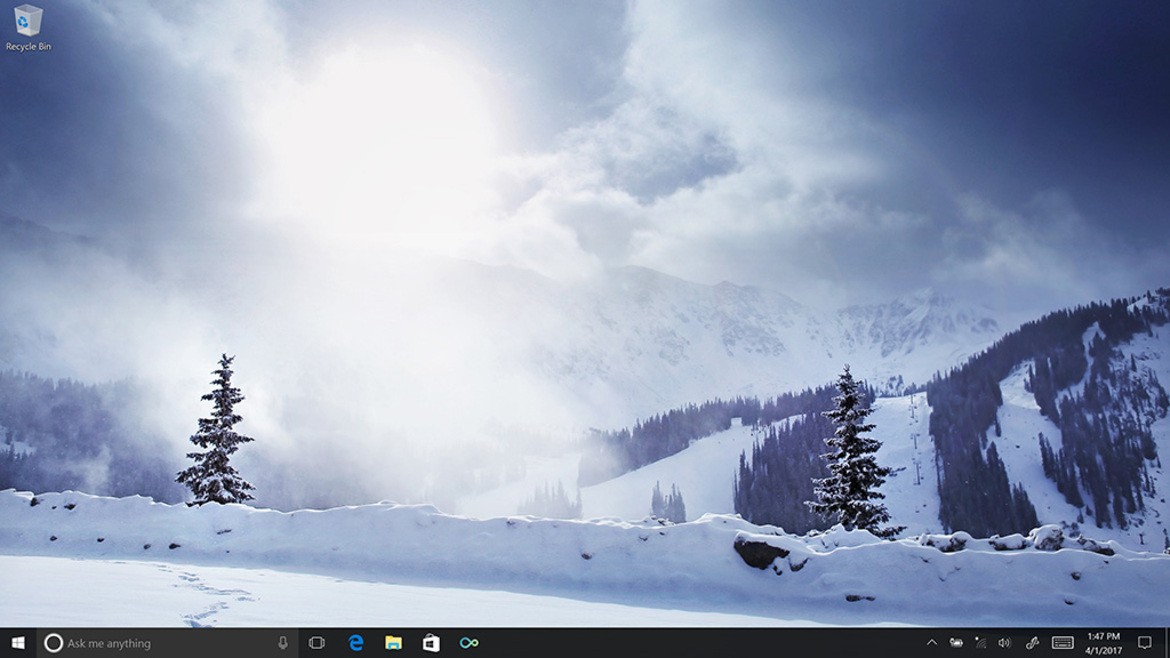
Task: Open the Windows Store taskbar icon
Action: point(431,642)
